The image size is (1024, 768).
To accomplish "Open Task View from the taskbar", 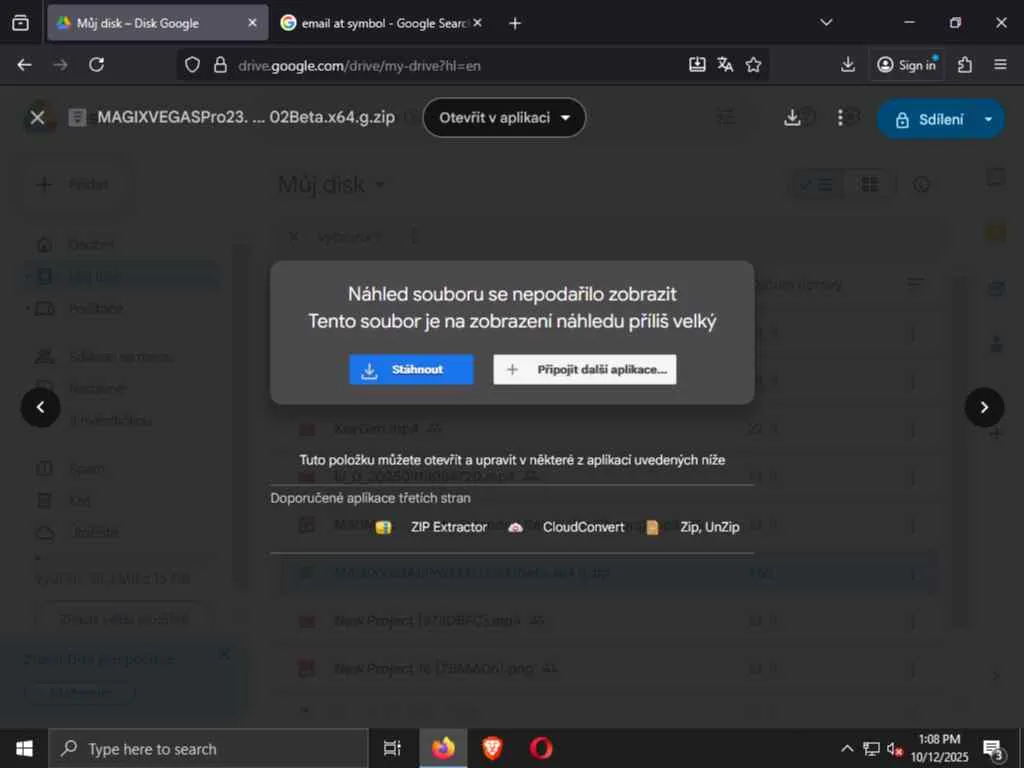I will pos(392,748).
